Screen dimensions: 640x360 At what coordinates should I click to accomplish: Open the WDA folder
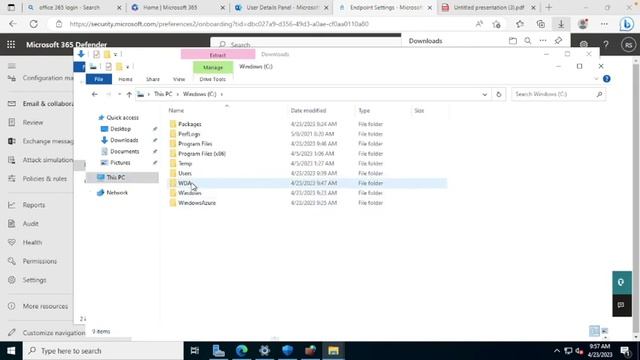[184, 183]
